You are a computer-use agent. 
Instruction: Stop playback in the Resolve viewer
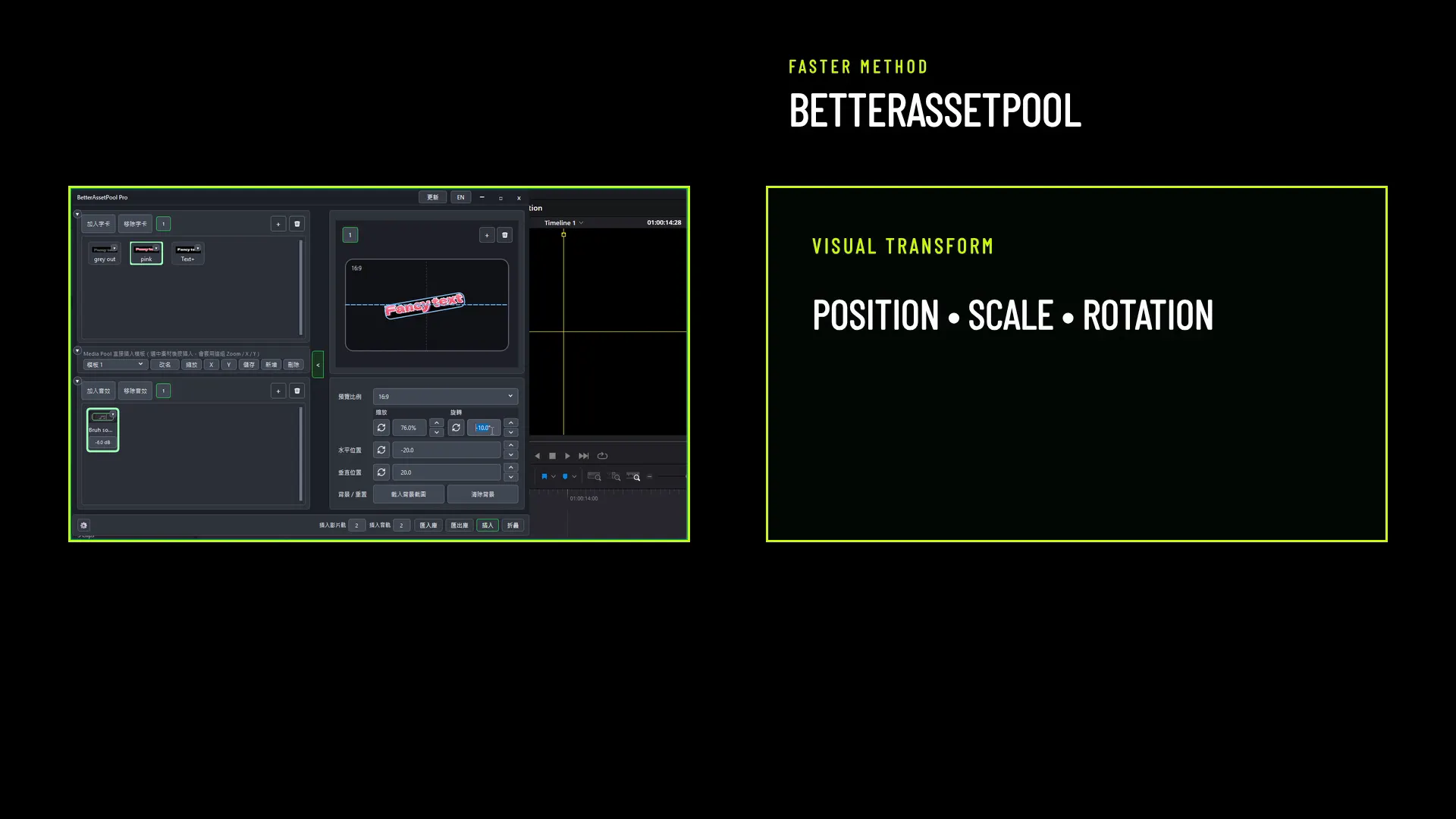(552, 456)
